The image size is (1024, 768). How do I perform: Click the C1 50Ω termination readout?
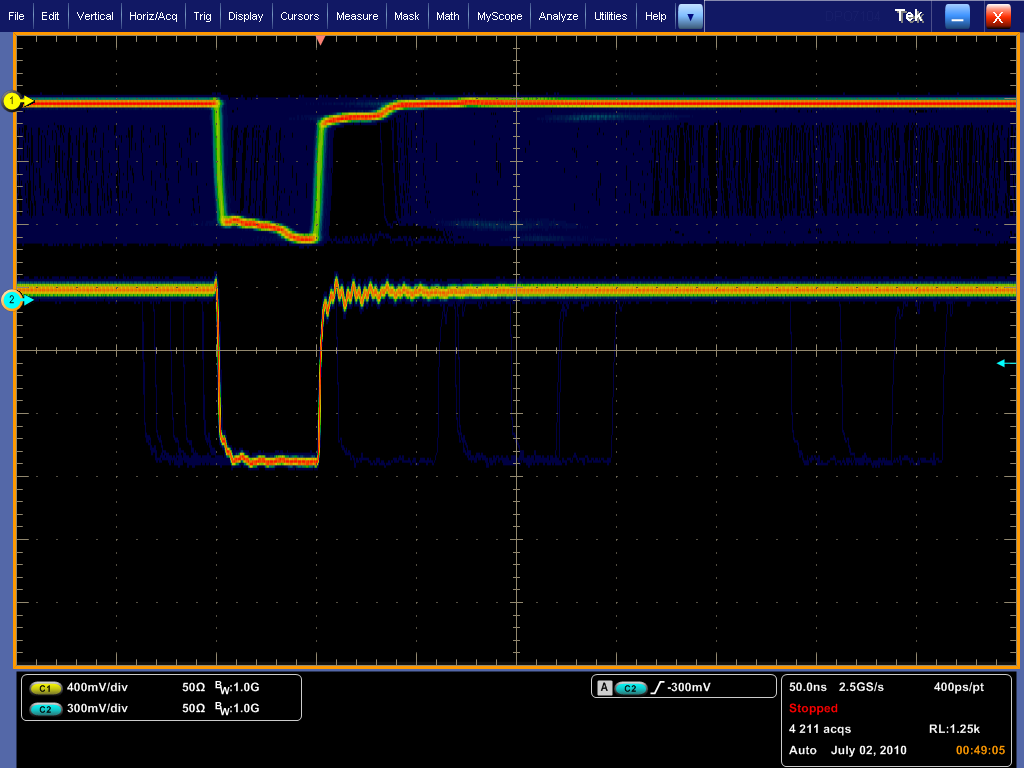(193, 687)
